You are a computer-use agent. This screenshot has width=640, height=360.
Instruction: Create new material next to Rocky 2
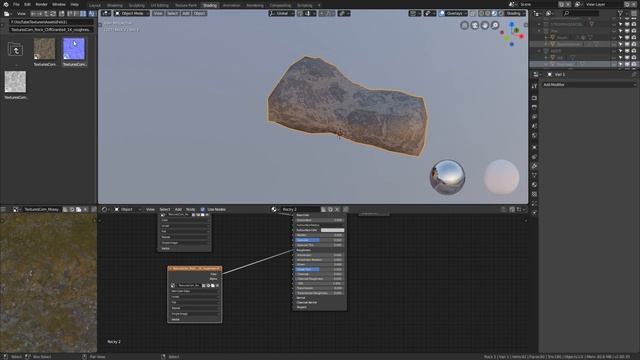tap(330, 209)
